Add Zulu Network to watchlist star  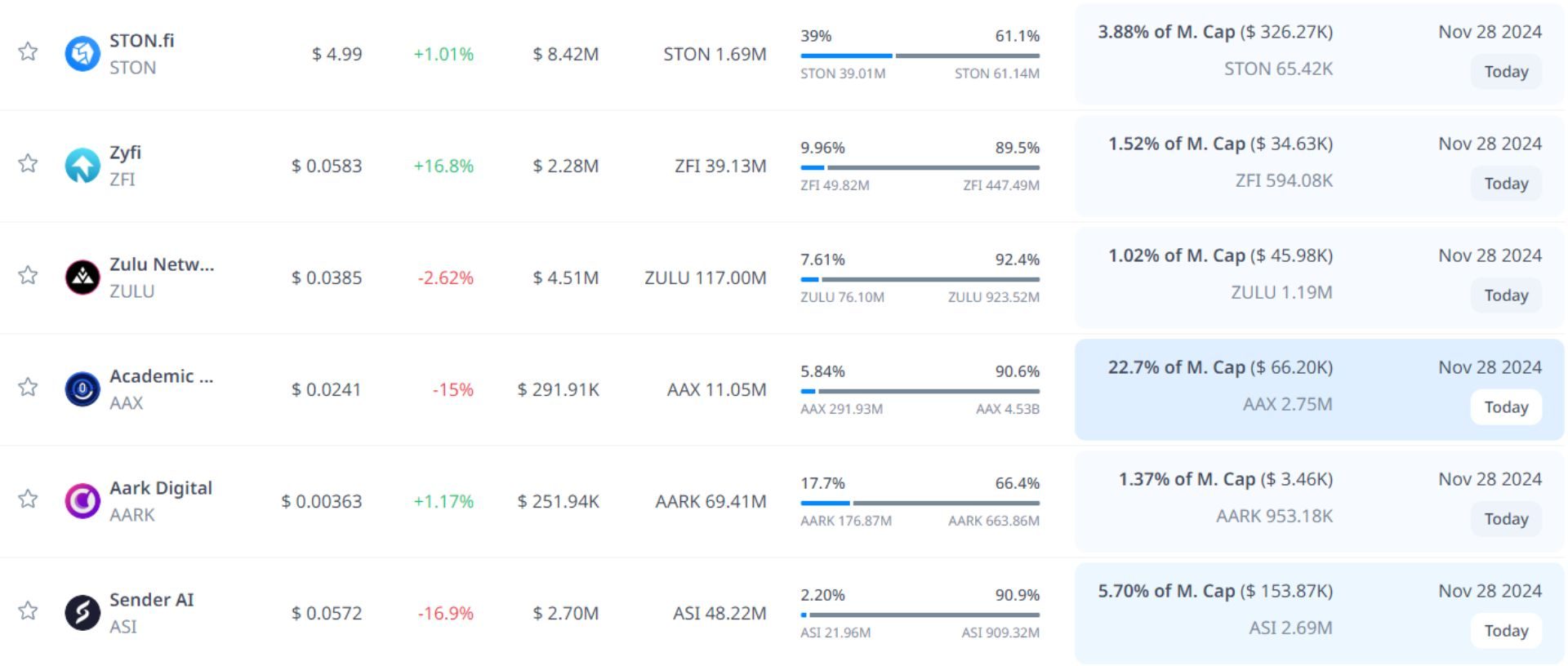[x=28, y=276]
